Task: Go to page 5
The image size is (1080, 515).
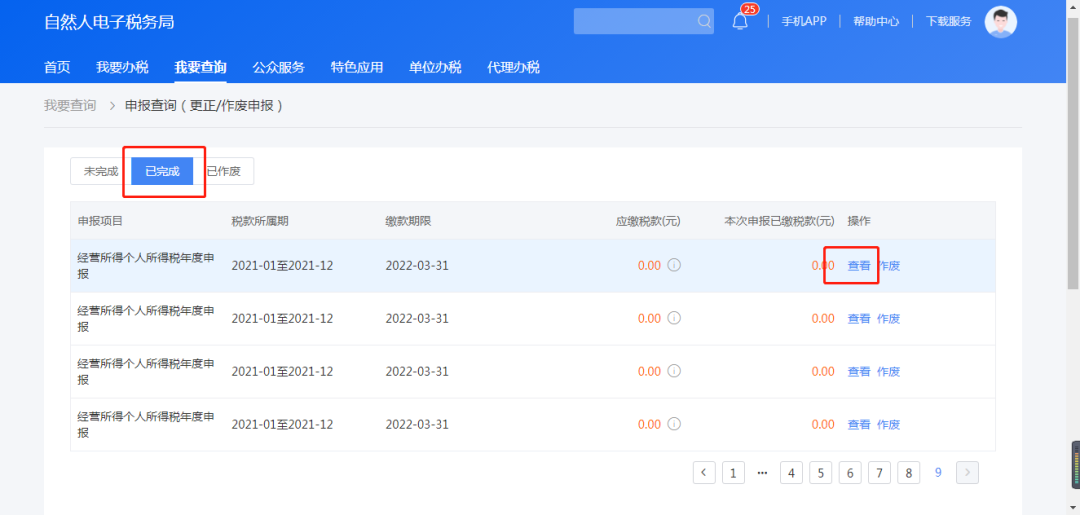Action: [x=820, y=472]
